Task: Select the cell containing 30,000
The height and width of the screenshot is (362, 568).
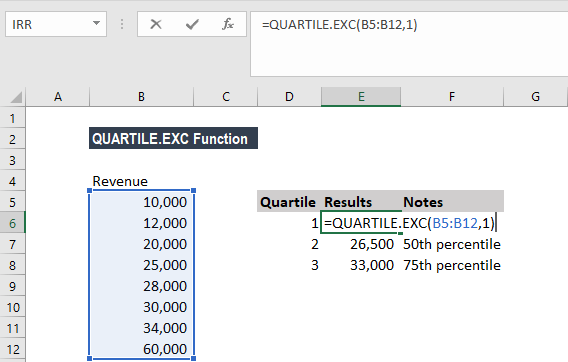Action: (x=141, y=307)
